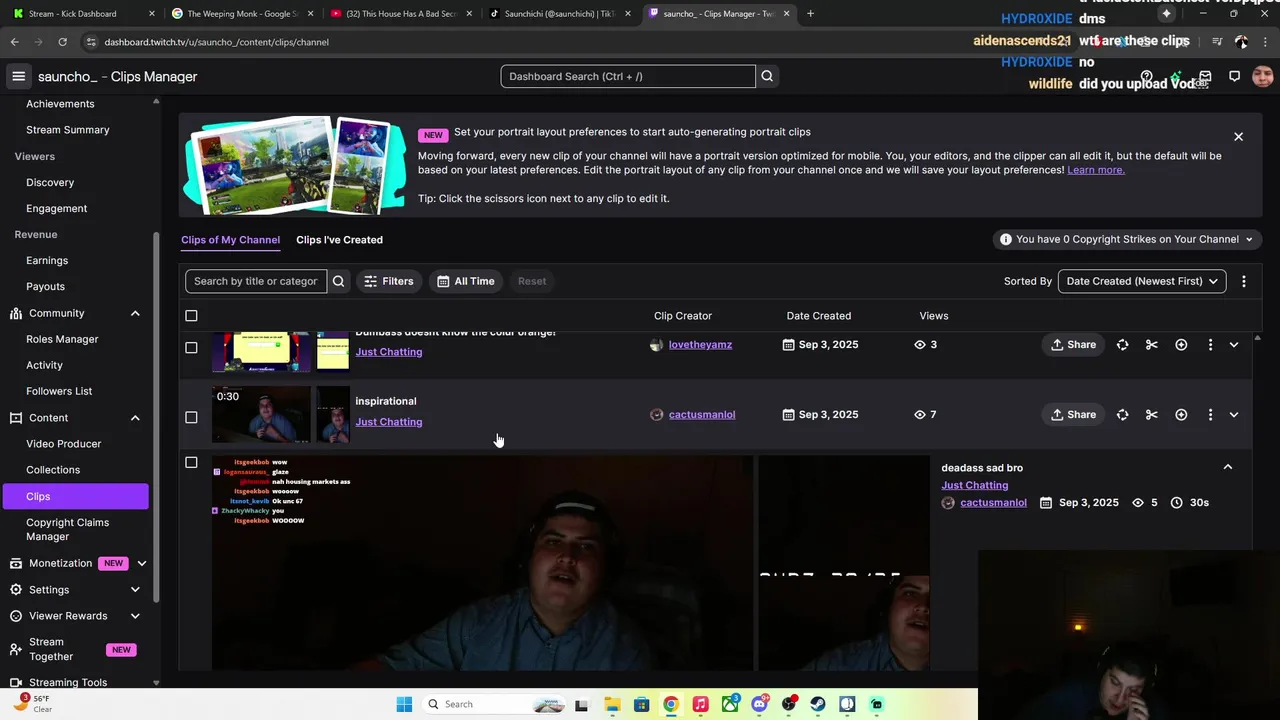Open Windows Start menu
Screen dimensions: 1280x720
404,704
